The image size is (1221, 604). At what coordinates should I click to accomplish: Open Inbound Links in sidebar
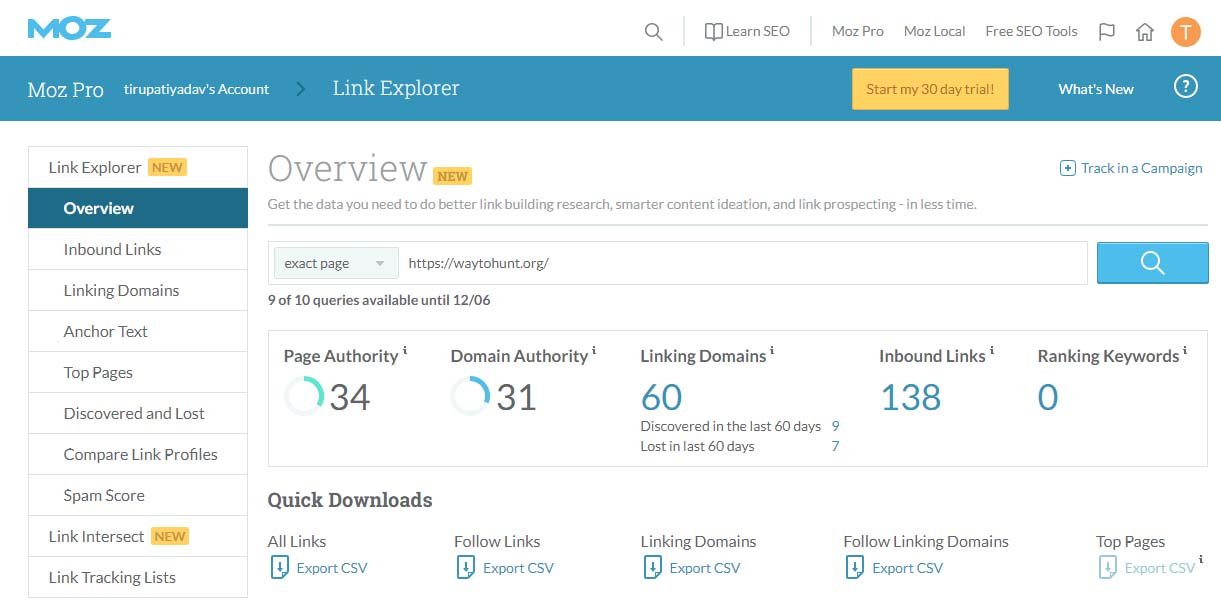point(138,249)
